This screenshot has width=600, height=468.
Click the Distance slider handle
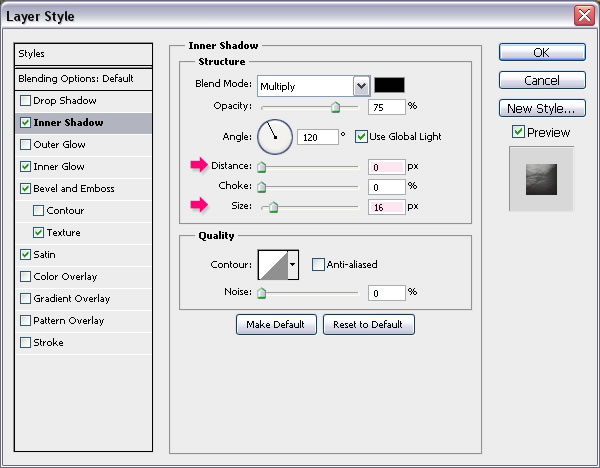point(261,167)
